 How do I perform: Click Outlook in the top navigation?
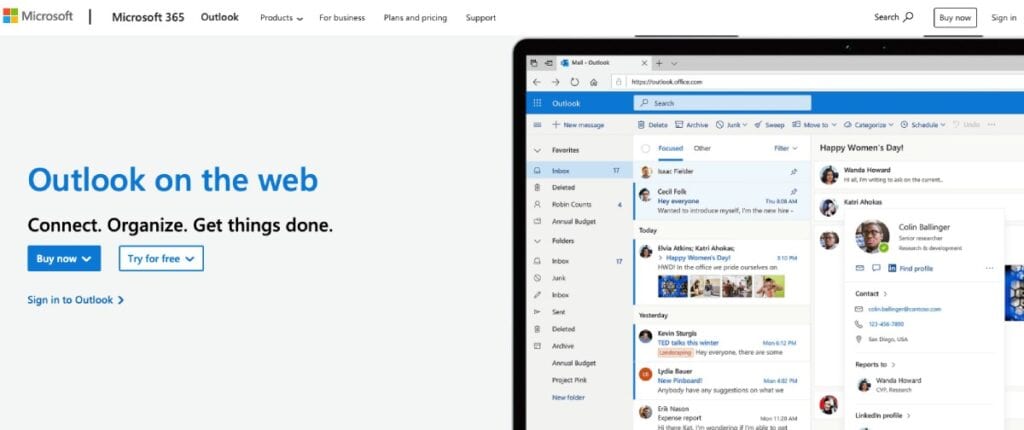pos(219,18)
